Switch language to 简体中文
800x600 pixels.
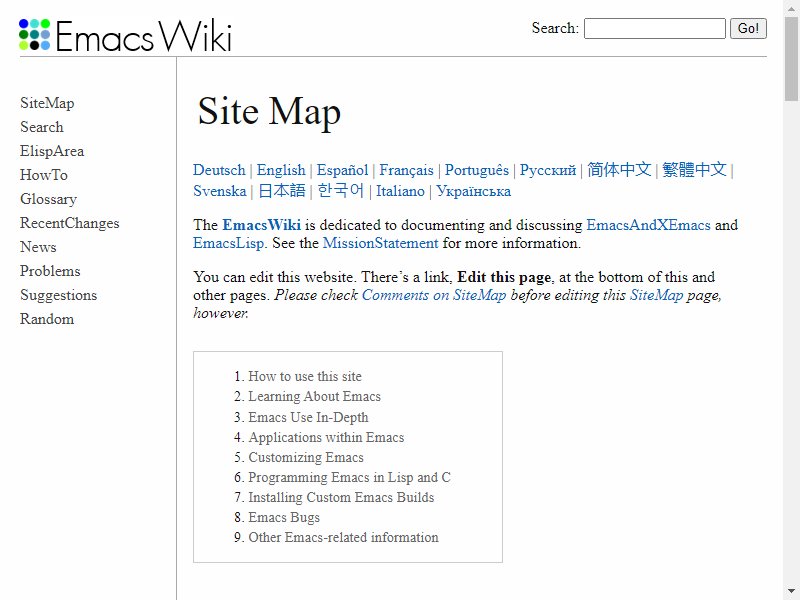coord(619,169)
